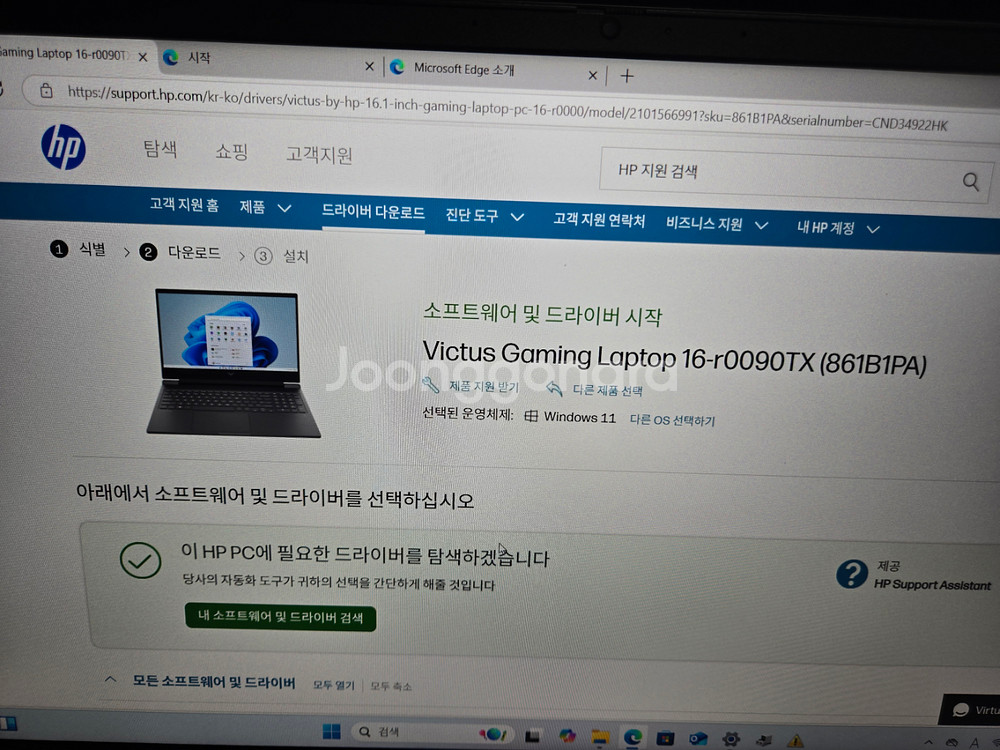Open the 고객지원 top menu
Viewport: 1000px width, 750px height.
319,155
